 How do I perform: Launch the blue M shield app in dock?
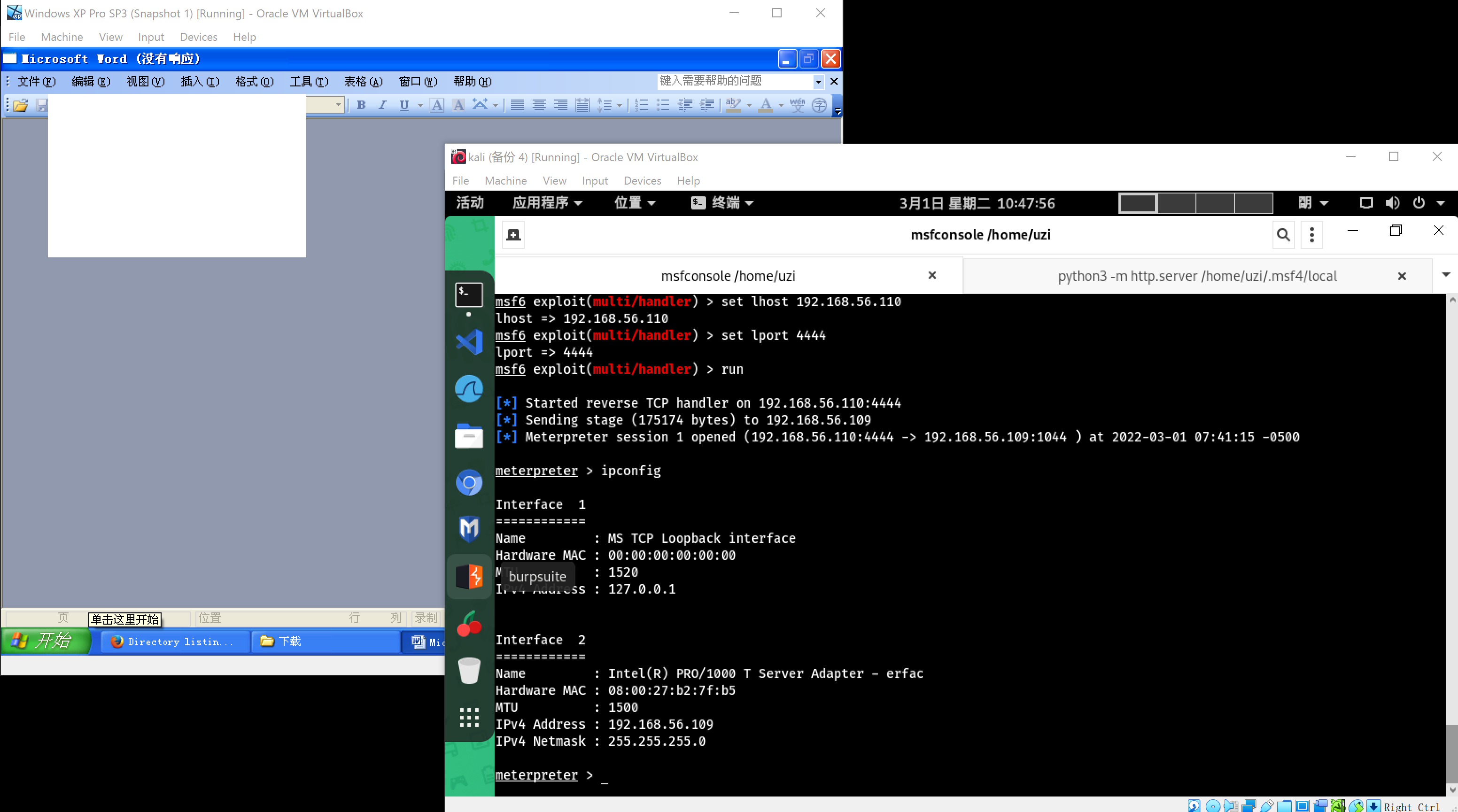point(469,529)
